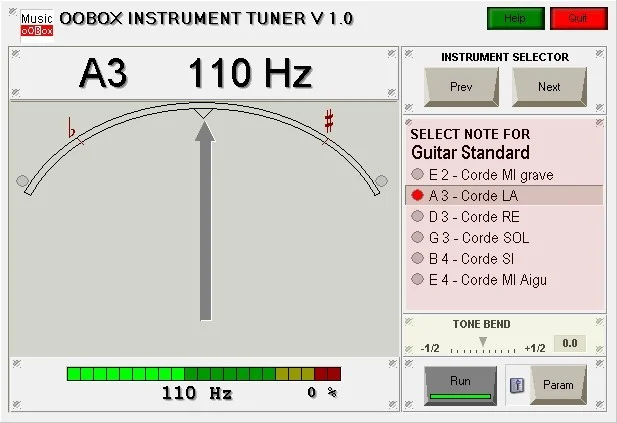This screenshot has height=423, width=617.
Task: Select A 3 - Corde LA note
Action: 504,196
